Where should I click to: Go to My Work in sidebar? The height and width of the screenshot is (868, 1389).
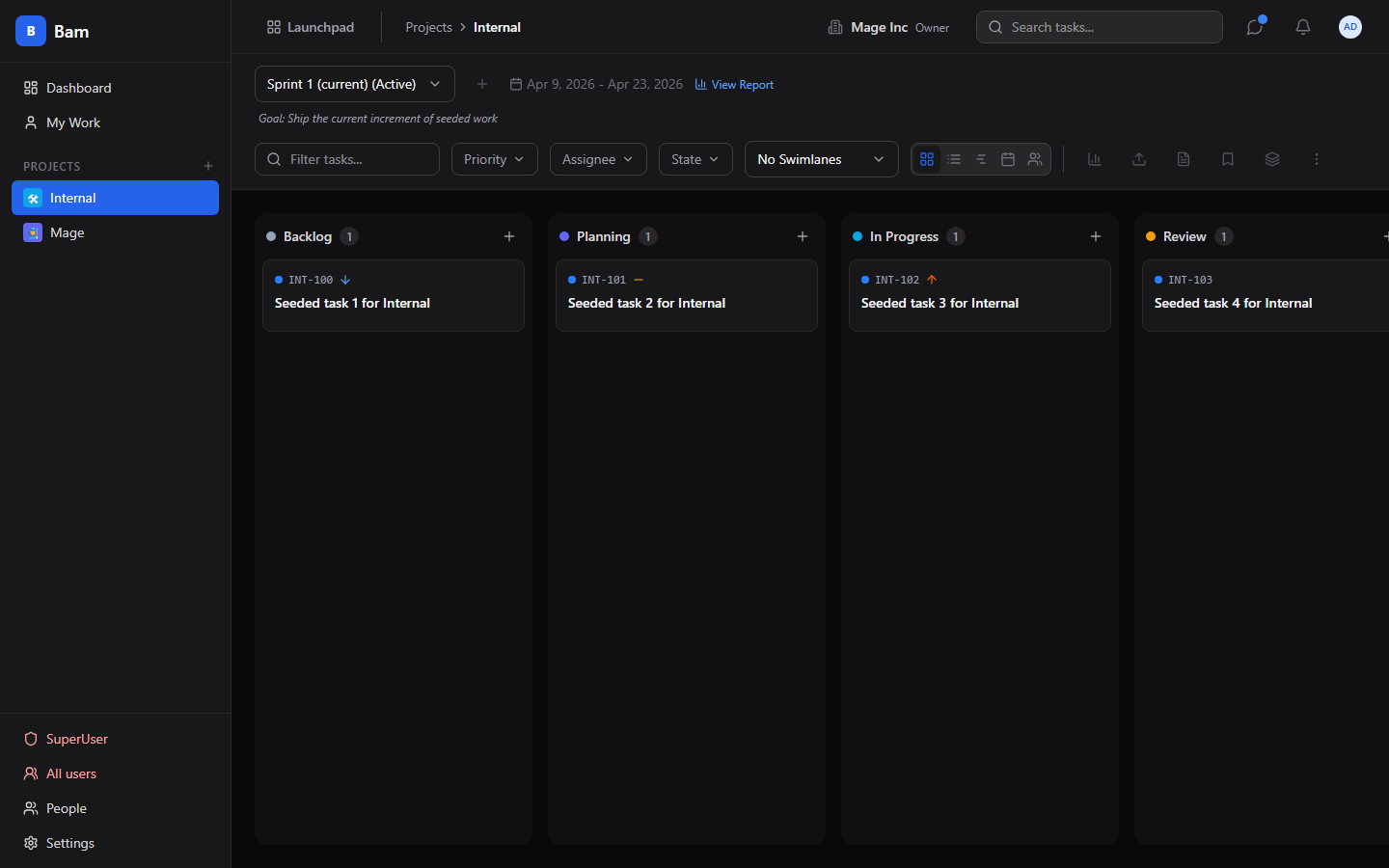click(x=73, y=122)
